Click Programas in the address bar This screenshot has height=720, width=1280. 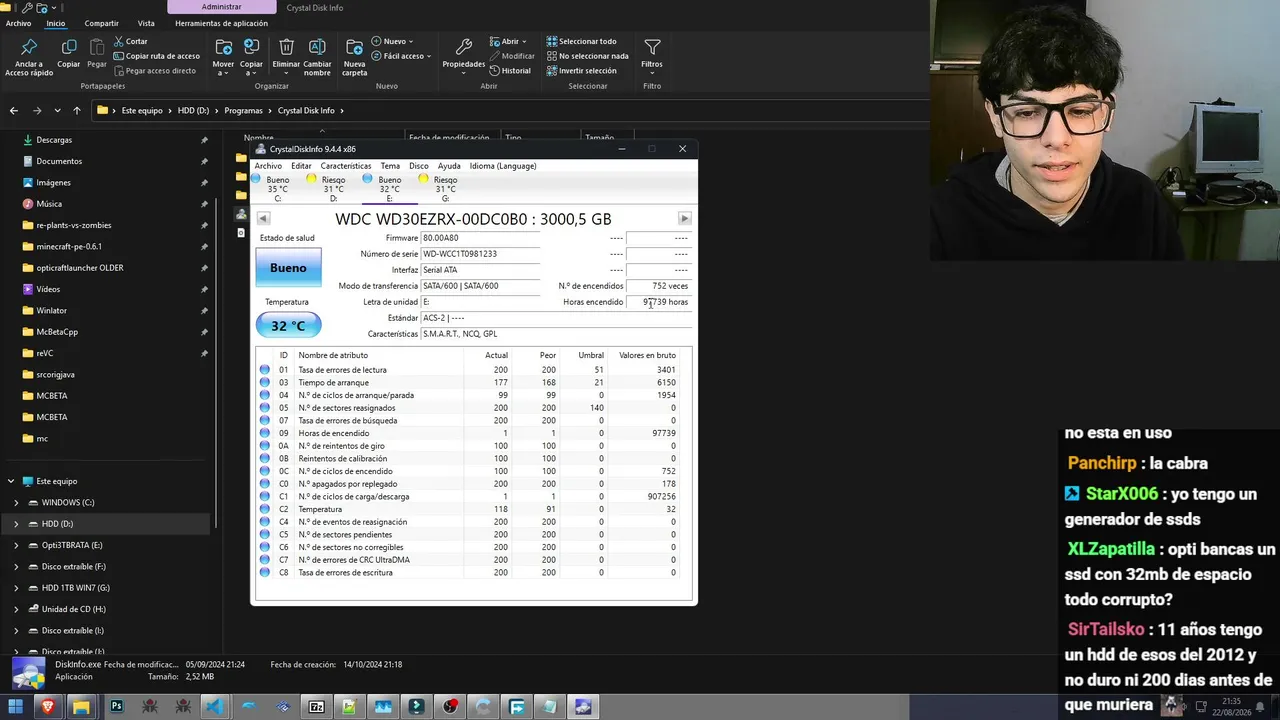click(x=243, y=111)
